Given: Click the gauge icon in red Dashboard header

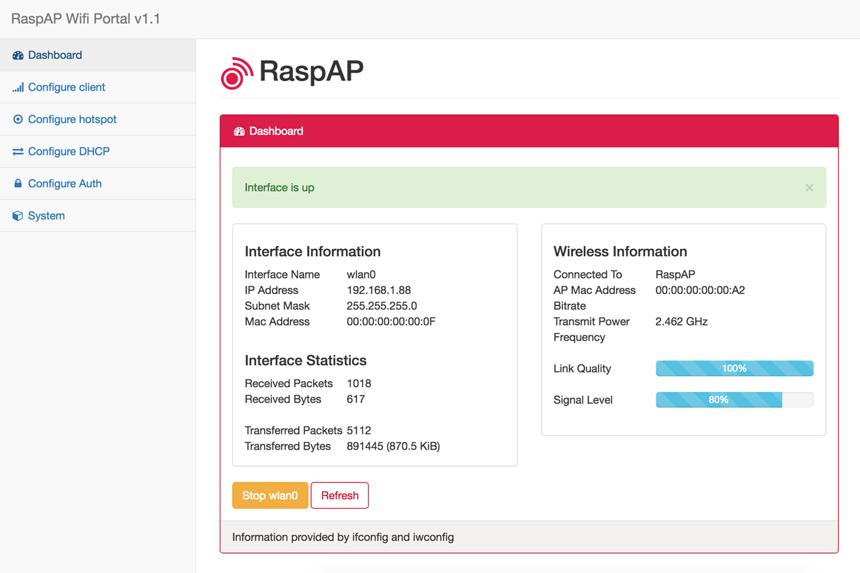Looking at the screenshot, I should 239,132.
